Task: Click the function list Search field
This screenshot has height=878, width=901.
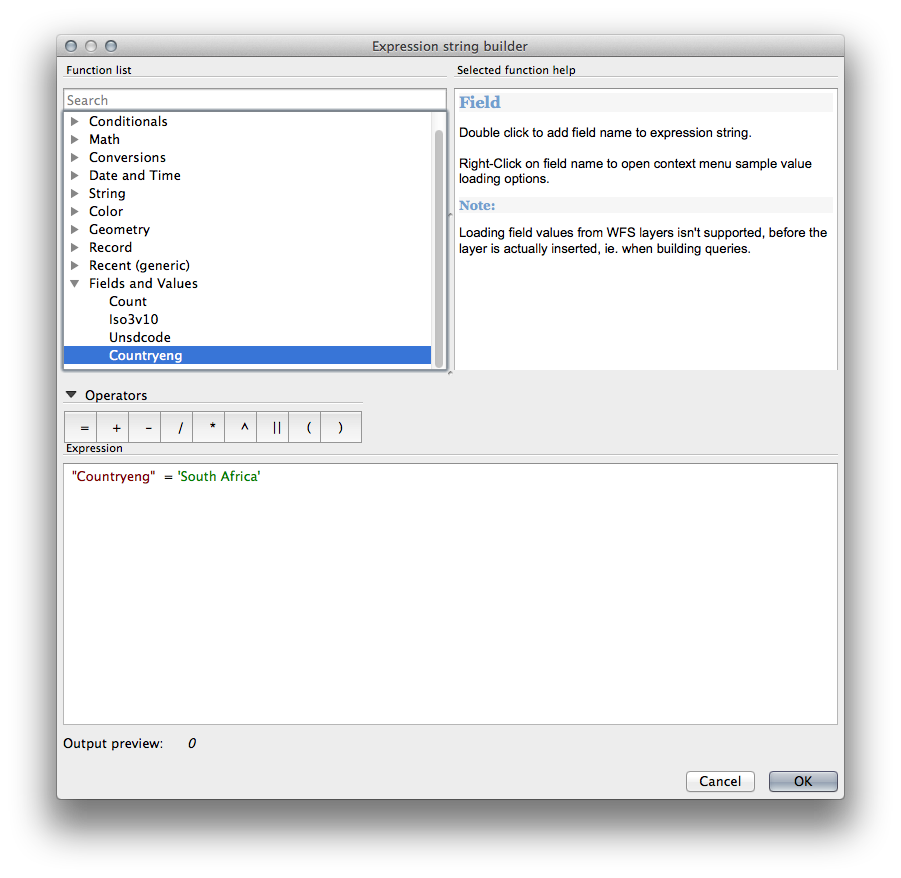Action: click(254, 100)
